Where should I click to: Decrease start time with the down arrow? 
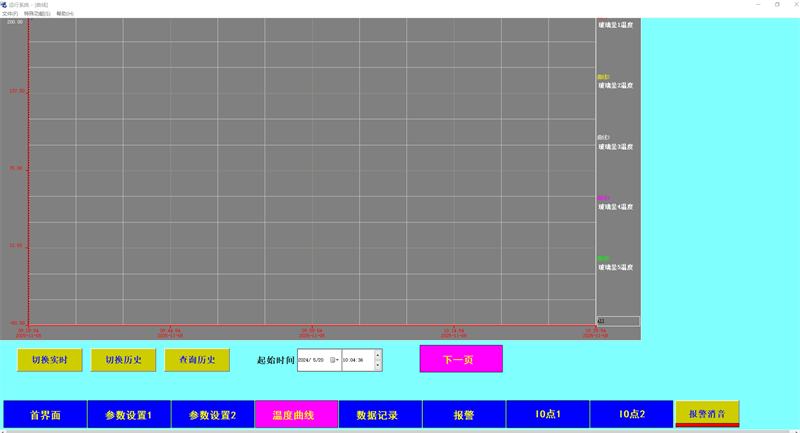(x=377, y=365)
